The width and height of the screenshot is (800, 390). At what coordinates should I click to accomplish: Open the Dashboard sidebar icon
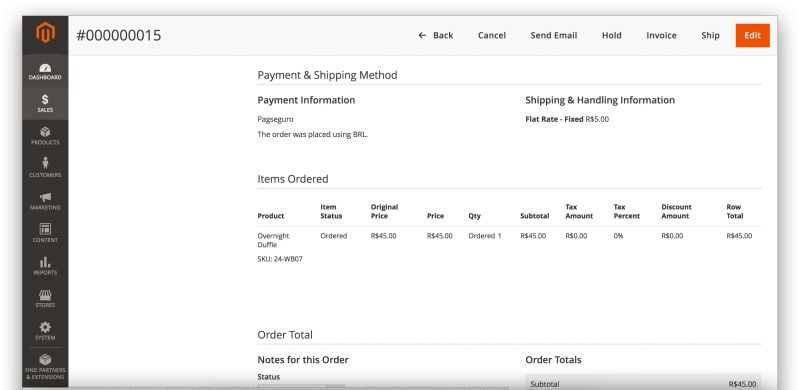click(45, 71)
